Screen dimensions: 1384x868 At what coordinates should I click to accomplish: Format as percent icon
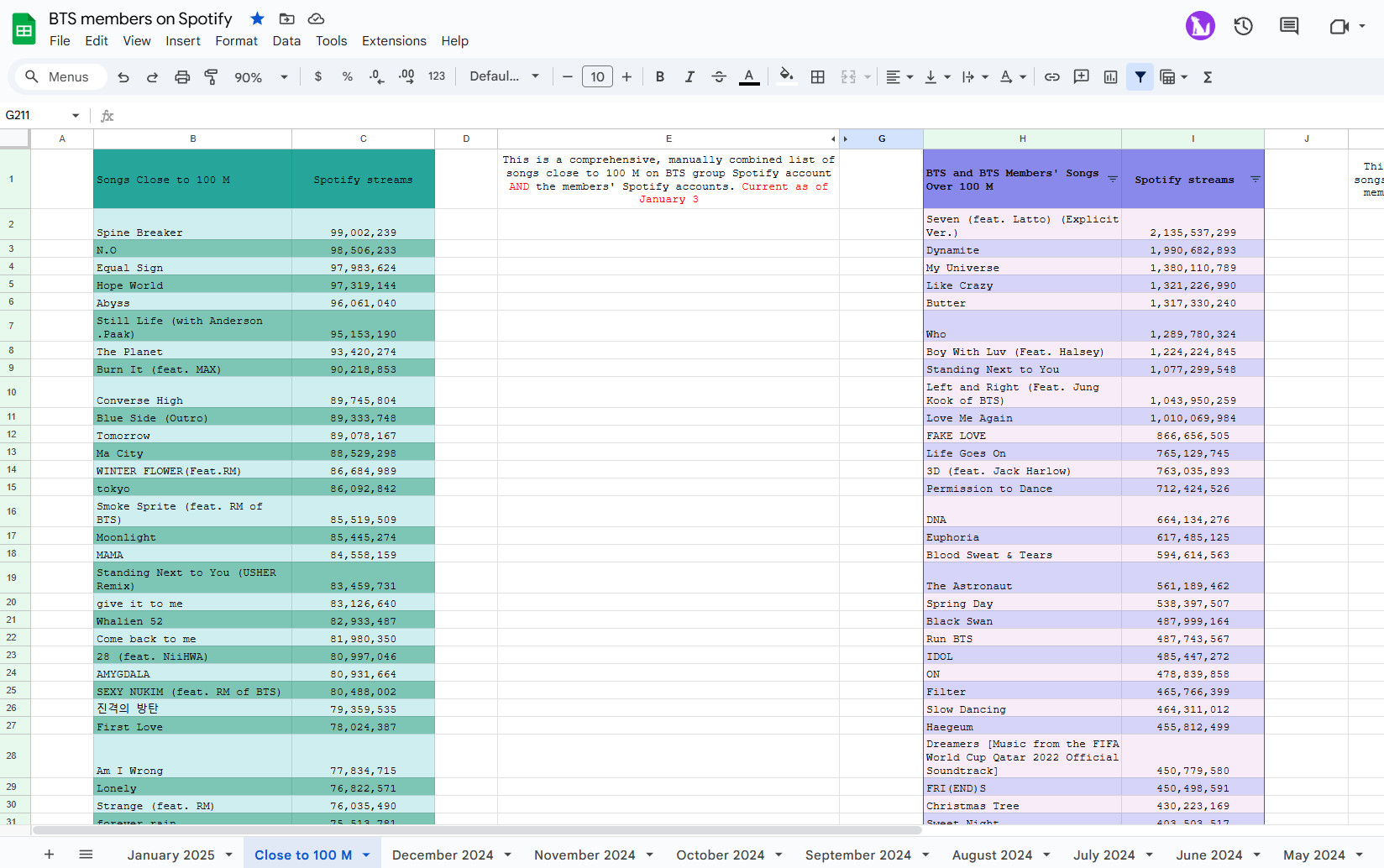[x=347, y=76]
